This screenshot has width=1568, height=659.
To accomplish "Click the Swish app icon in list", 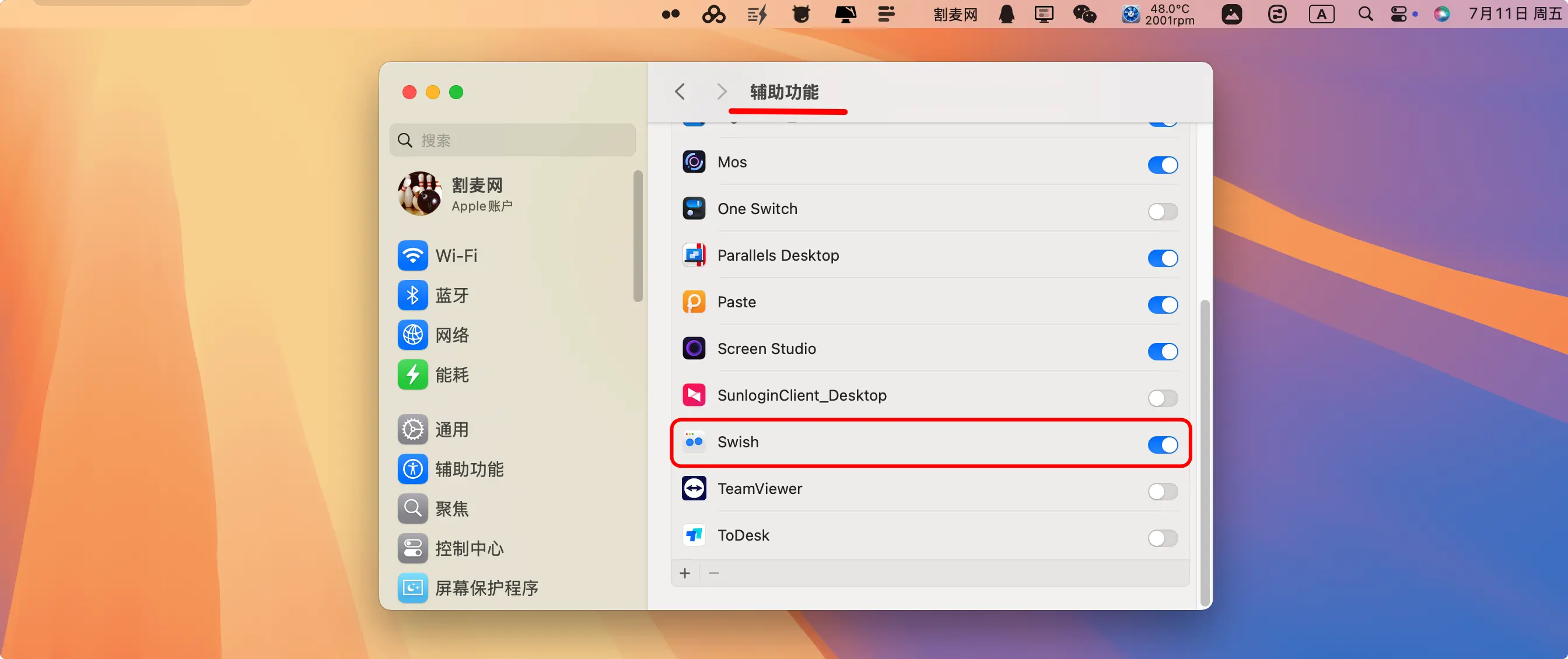I will pyautogui.click(x=694, y=442).
